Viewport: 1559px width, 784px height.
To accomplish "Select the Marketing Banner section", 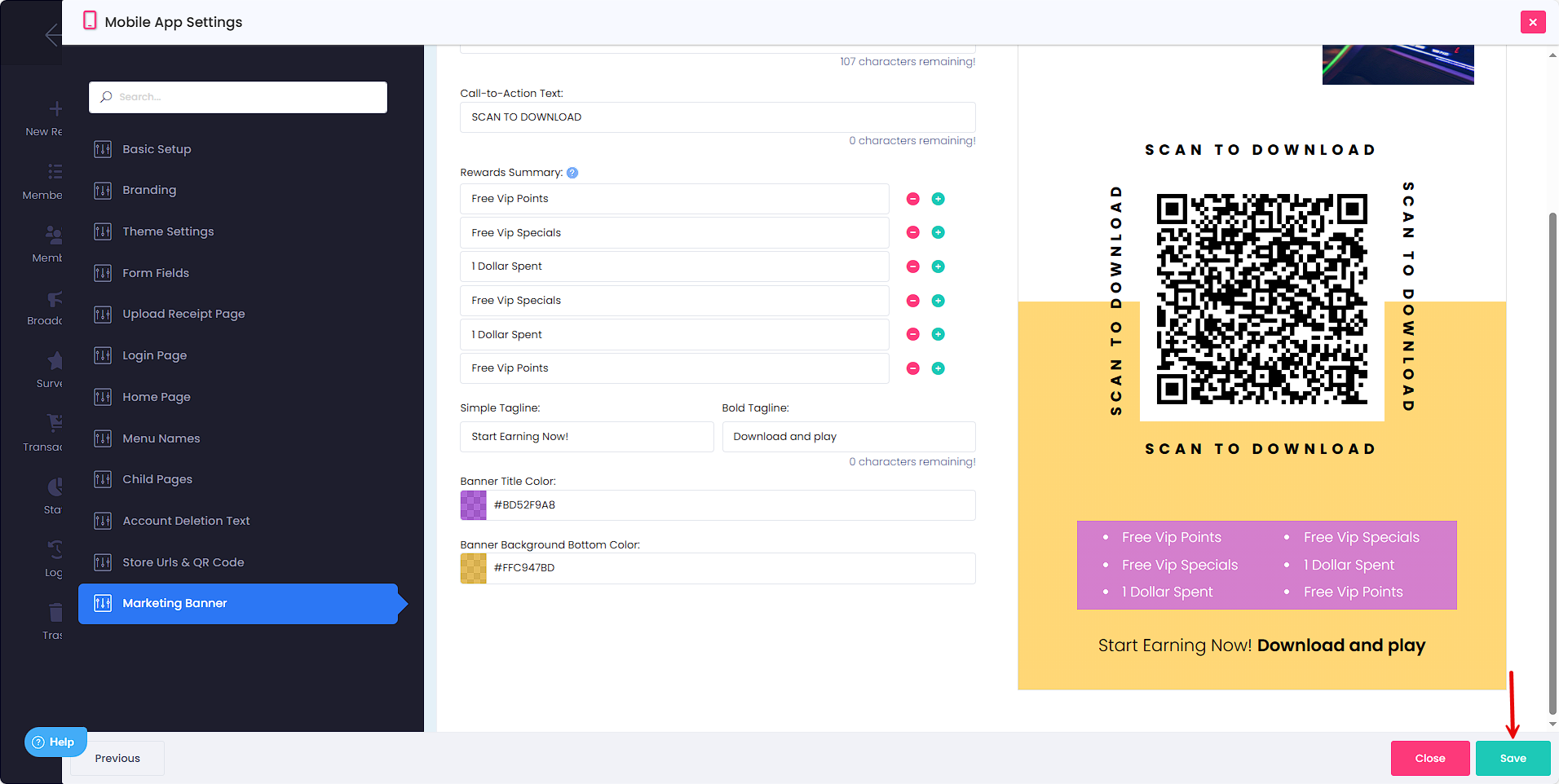I will pyautogui.click(x=238, y=604).
